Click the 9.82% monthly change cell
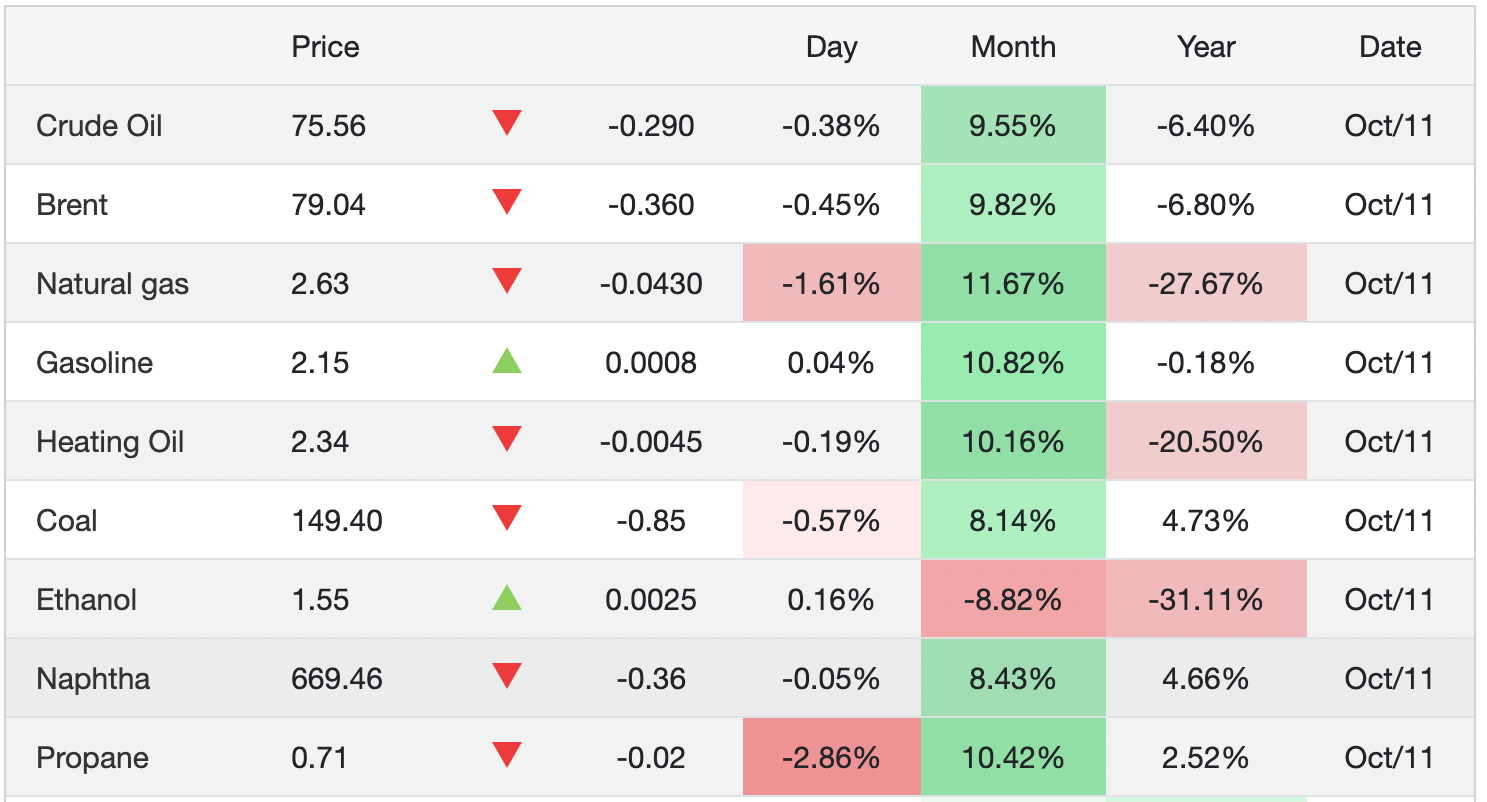The height and width of the screenshot is (802, 1487). pyautogui.click(x=1013, y=205)
